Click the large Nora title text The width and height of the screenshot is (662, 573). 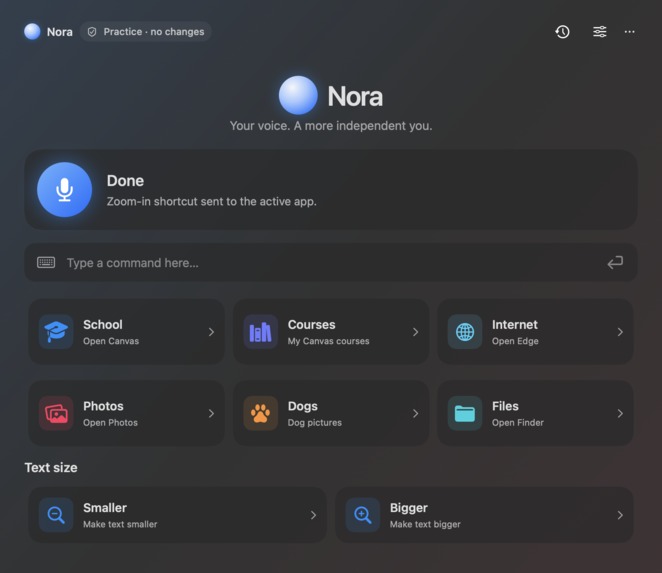pos(355,96)
